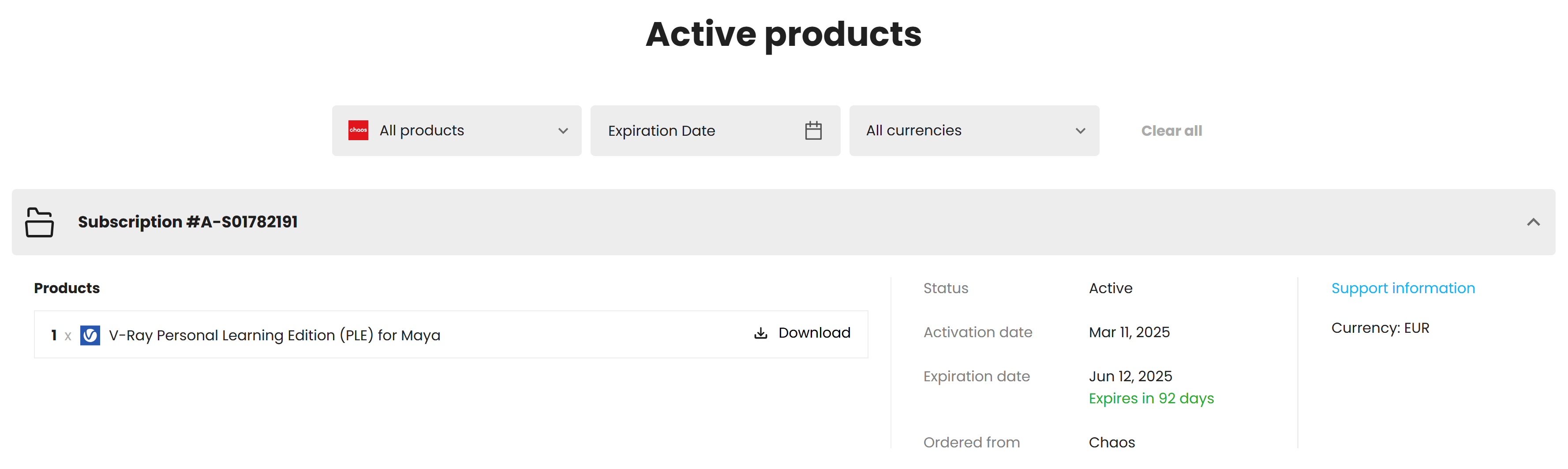This screenshot has width=1568, height=469.
Task: Select the Expires in 92 days text
Action: tap(1151, 398)
